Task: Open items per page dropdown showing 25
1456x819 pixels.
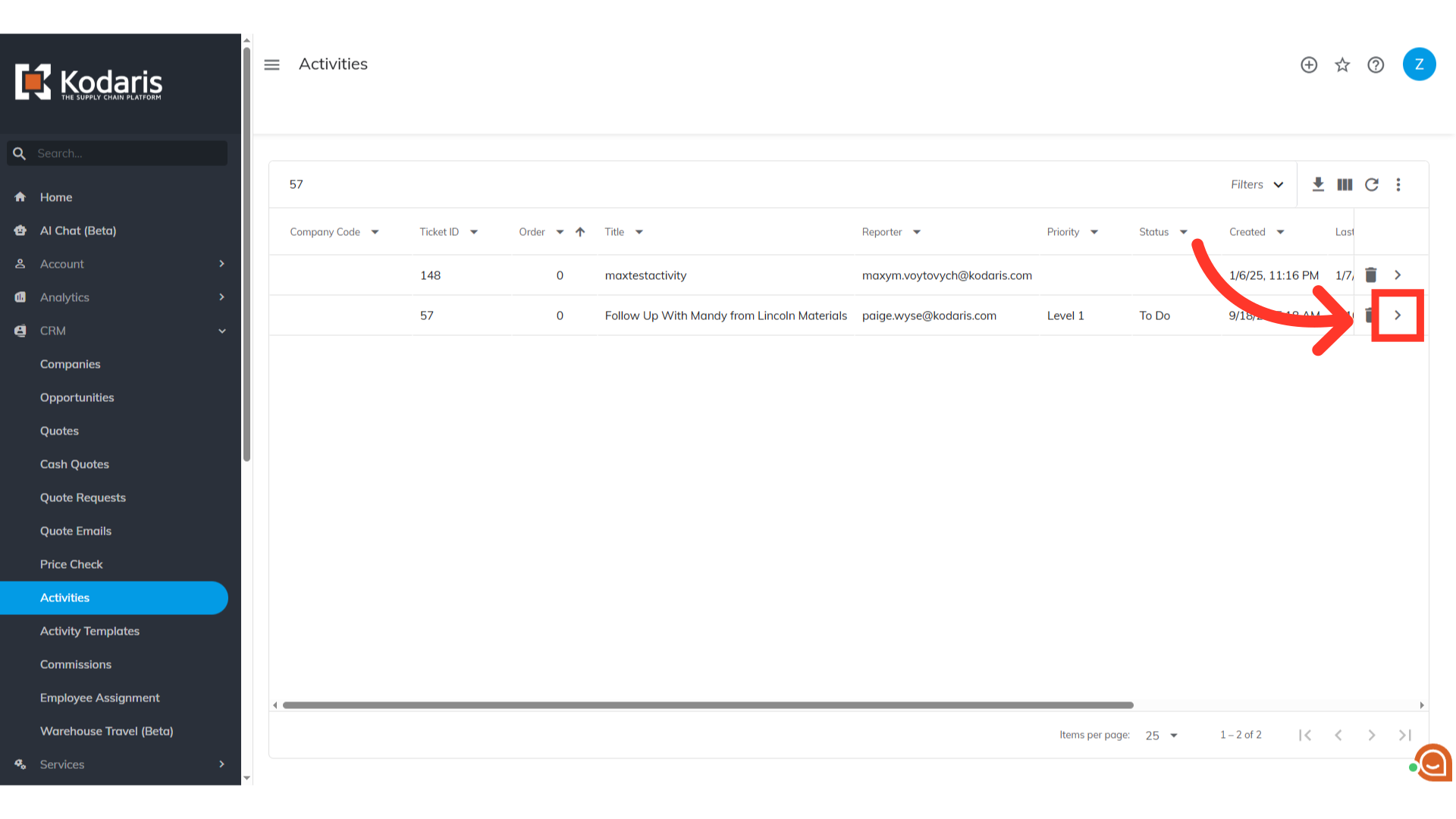Action: [1161, 735]
